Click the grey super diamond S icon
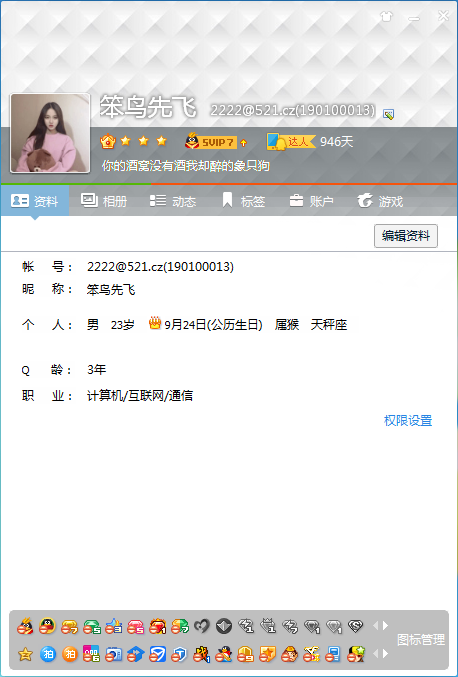The image size is (458, 677). [356, 626]
